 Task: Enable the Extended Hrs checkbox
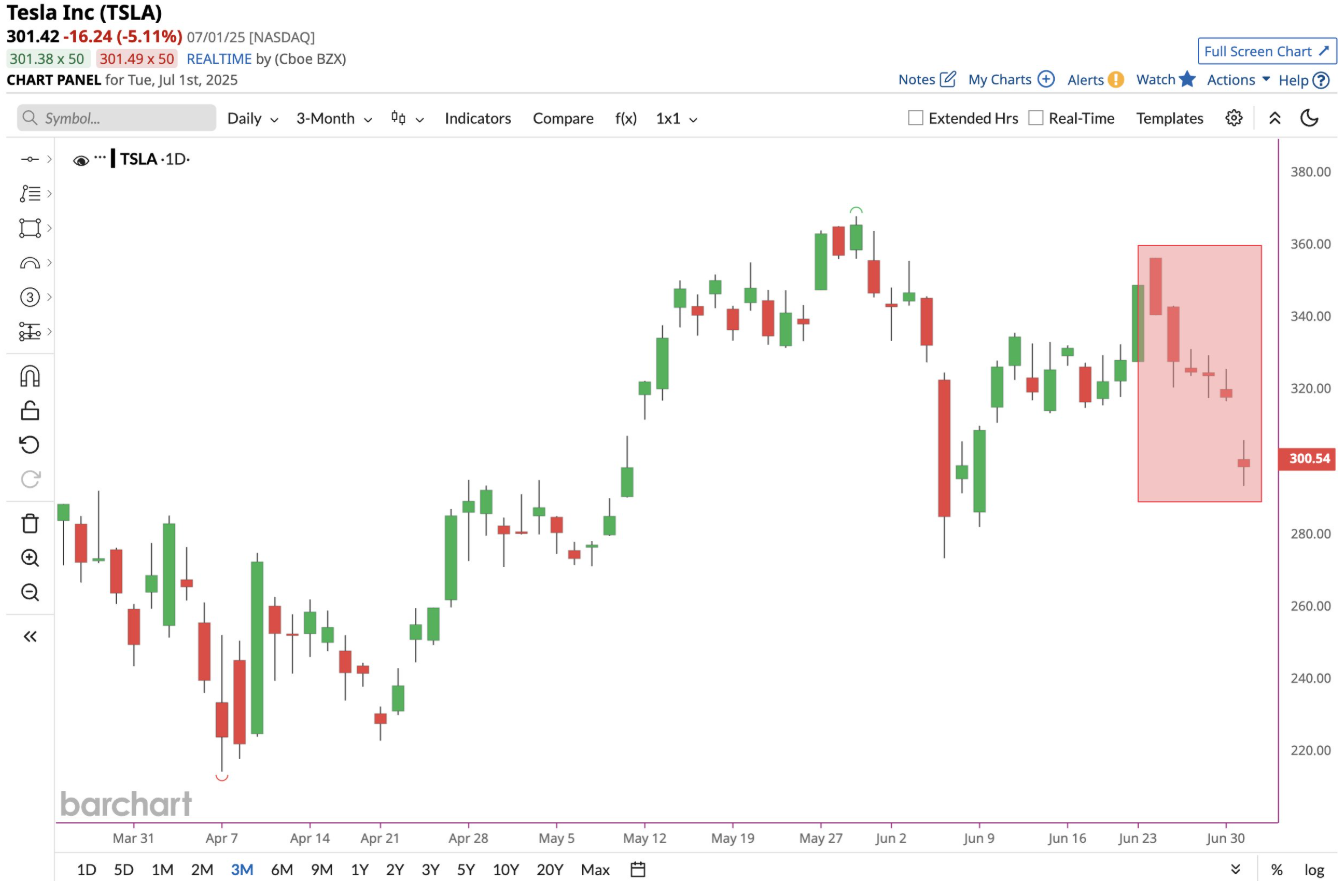915,118
